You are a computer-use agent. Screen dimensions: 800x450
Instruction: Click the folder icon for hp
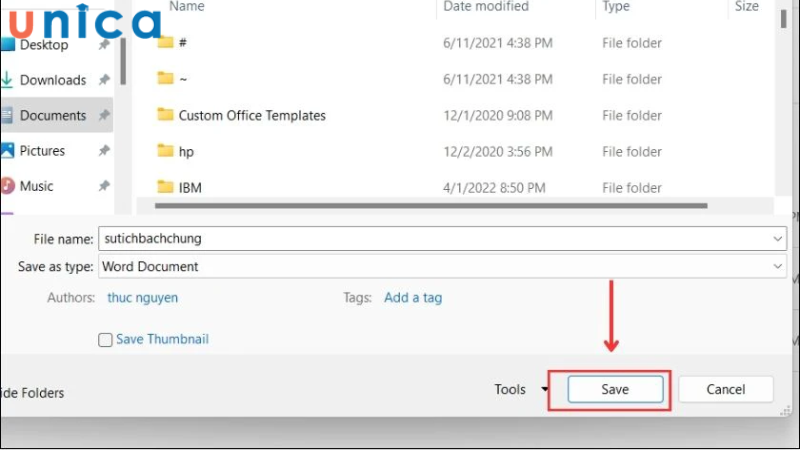coord(165,151)
